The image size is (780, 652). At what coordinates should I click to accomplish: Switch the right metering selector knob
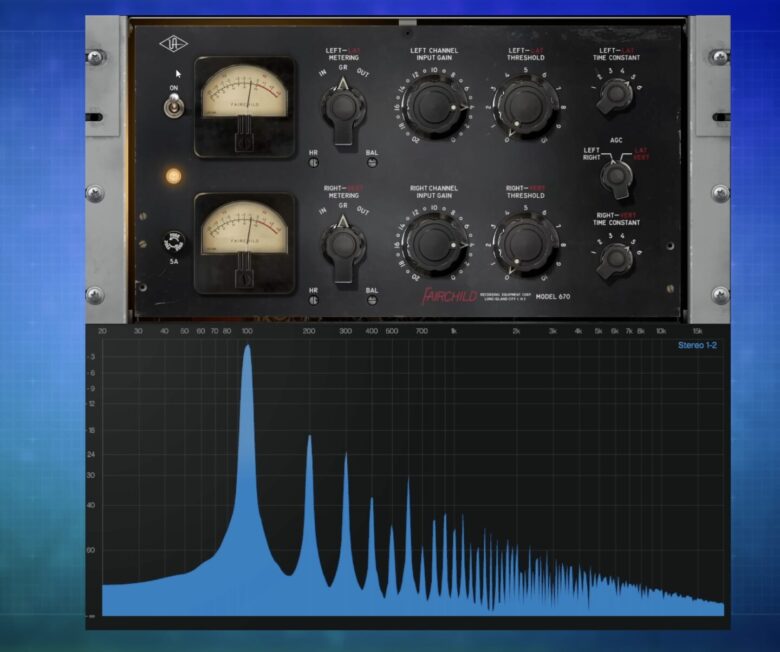[343, 245]
